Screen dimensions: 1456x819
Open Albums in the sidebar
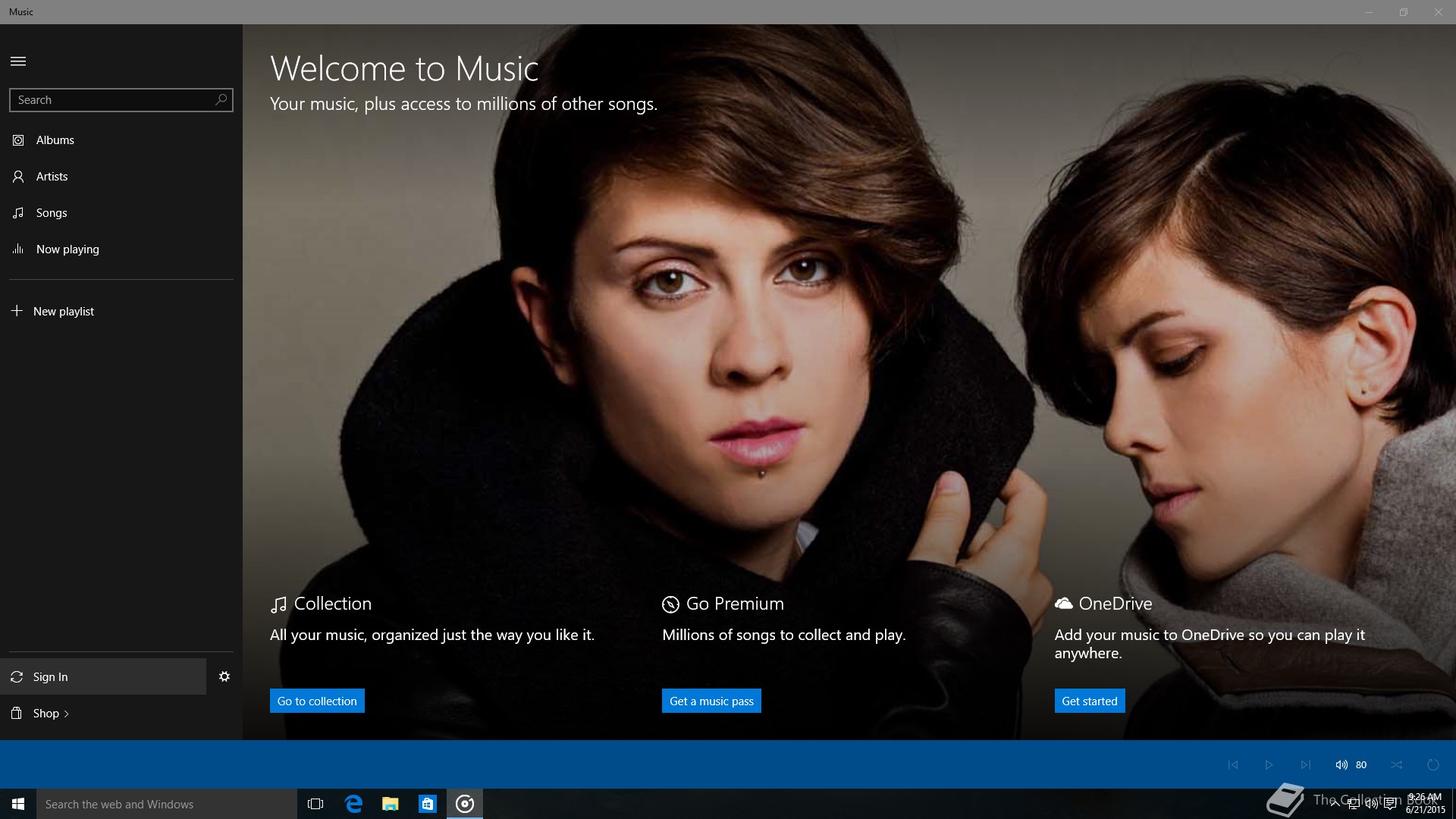(x=121, y=140)
